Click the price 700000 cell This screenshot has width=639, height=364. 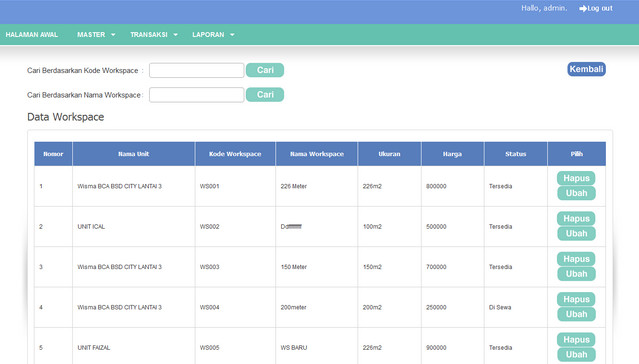coord(452,267)
